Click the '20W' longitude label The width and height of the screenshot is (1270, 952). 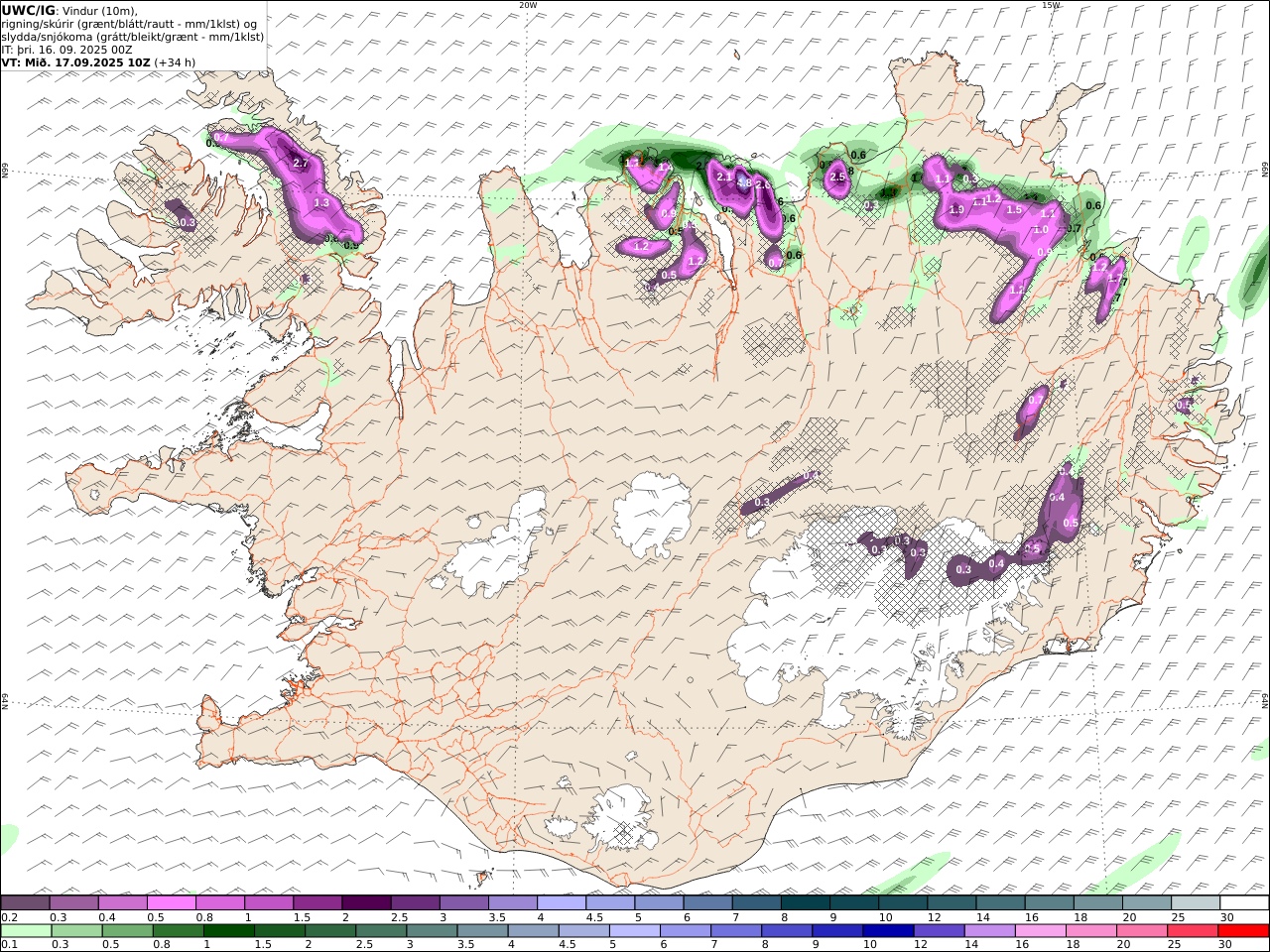pos(528,5)
